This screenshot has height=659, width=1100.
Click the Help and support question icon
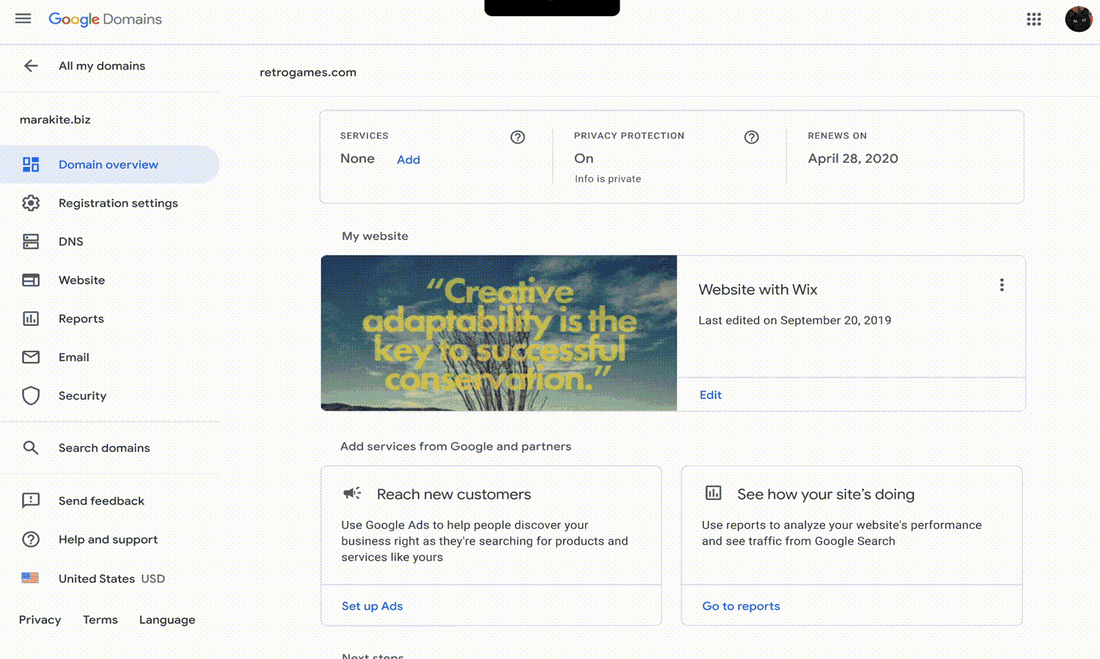31,539
